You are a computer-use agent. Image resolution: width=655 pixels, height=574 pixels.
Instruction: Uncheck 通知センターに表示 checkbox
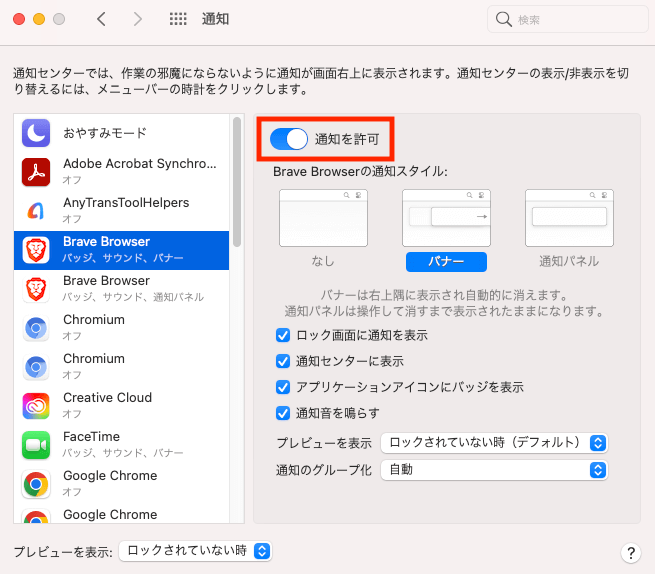283,361
